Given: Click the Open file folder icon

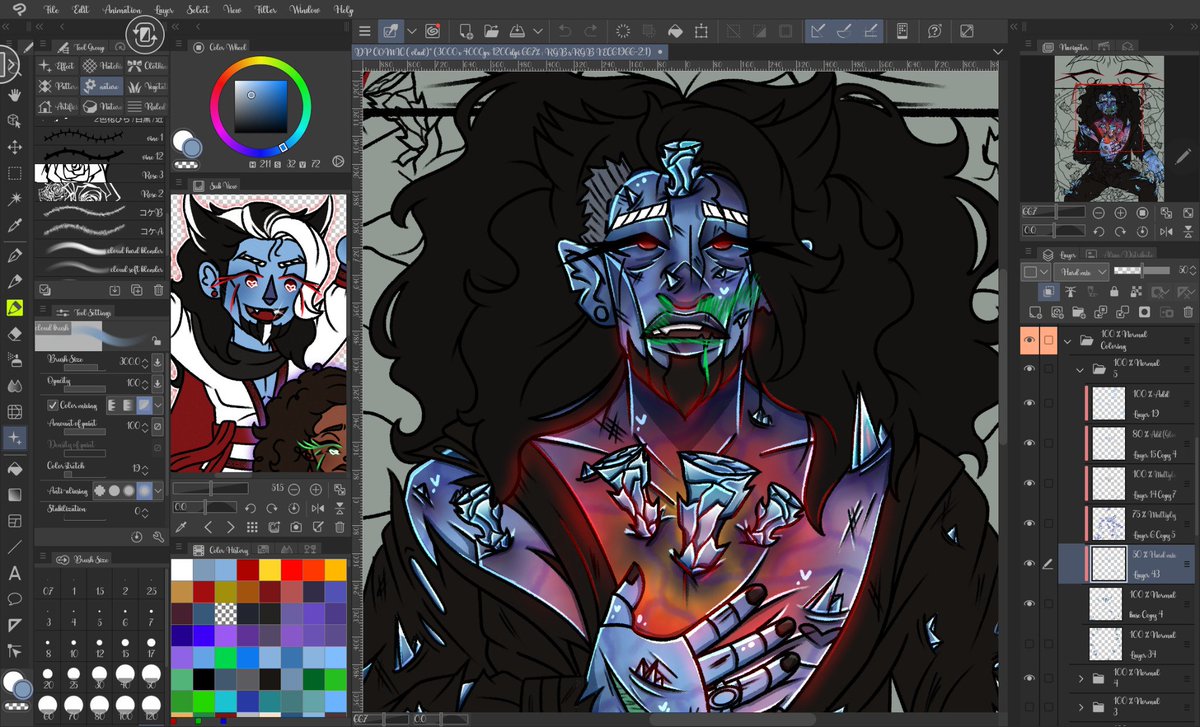Looking at the screenshot, I should [491, 31].
